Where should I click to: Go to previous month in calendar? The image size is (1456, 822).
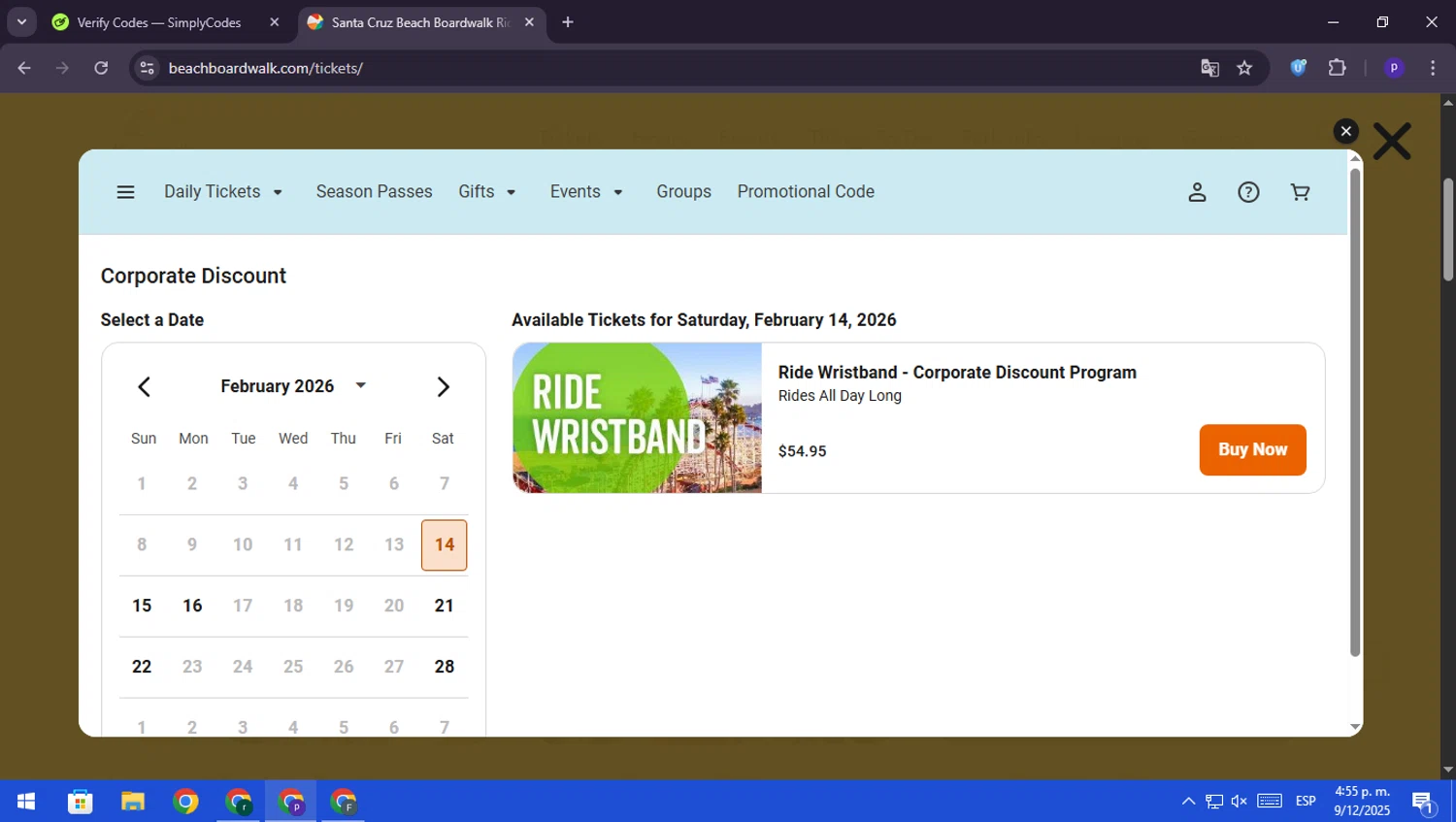point(144,387)
